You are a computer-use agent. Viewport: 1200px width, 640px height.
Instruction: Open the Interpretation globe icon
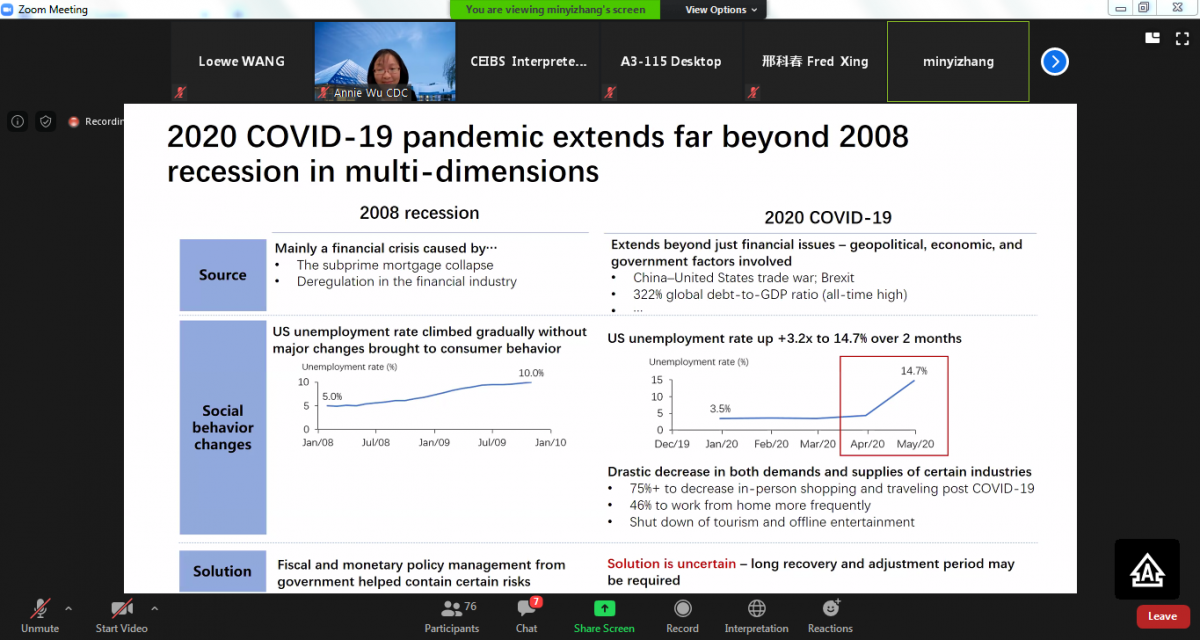click(x=756, y=615)
